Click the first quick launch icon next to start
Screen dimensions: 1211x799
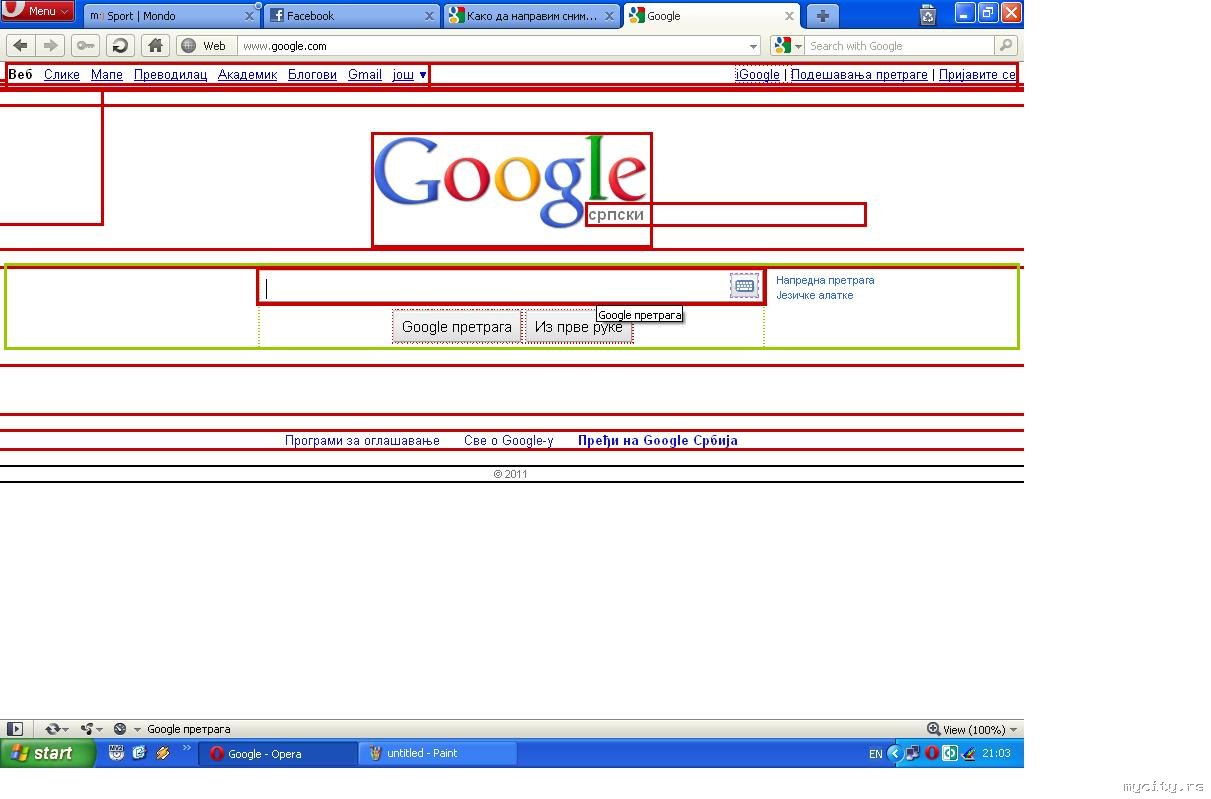click(x=117, y=753)
